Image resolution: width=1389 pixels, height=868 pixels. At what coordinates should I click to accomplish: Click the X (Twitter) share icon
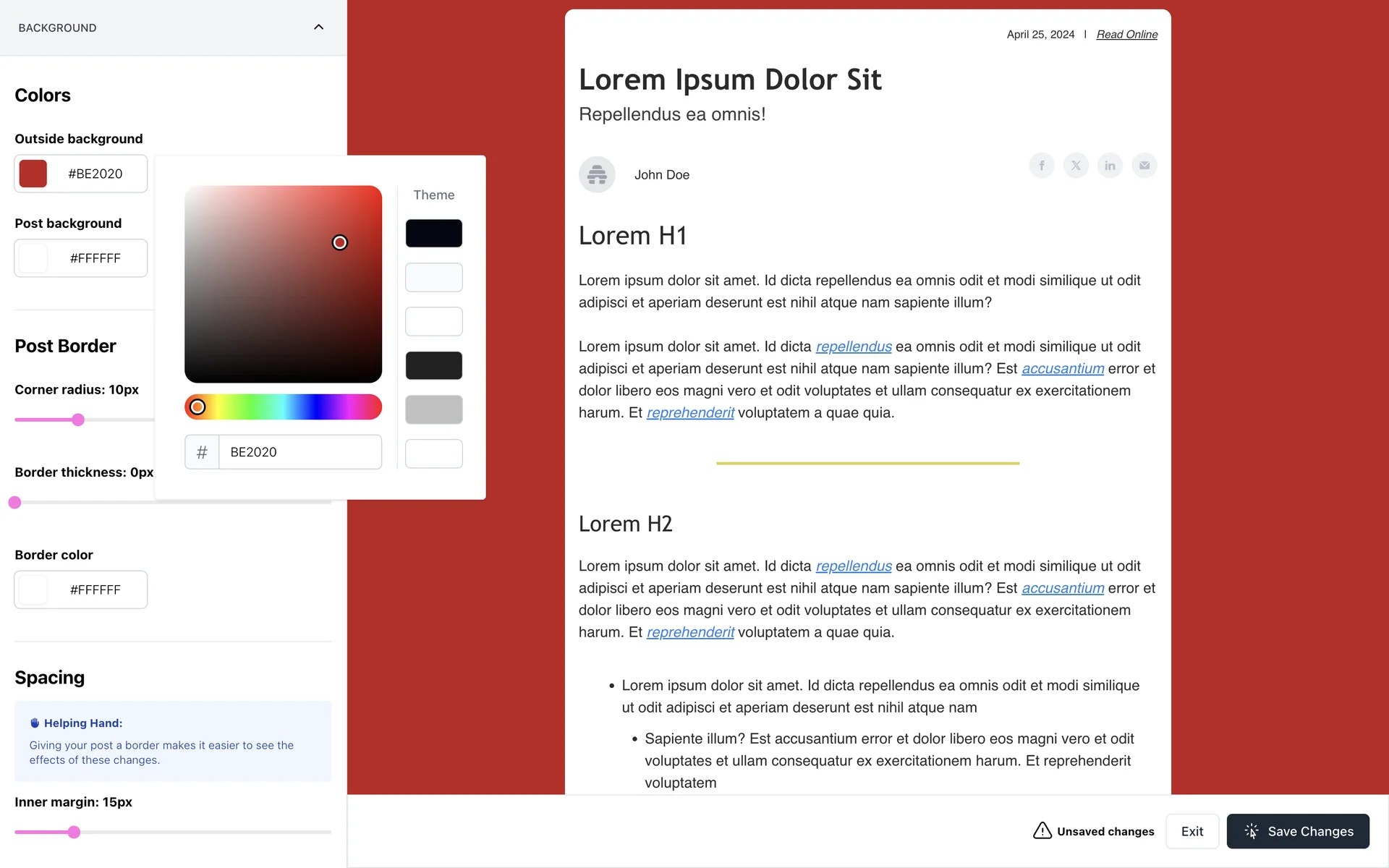tap(1076, 166)
